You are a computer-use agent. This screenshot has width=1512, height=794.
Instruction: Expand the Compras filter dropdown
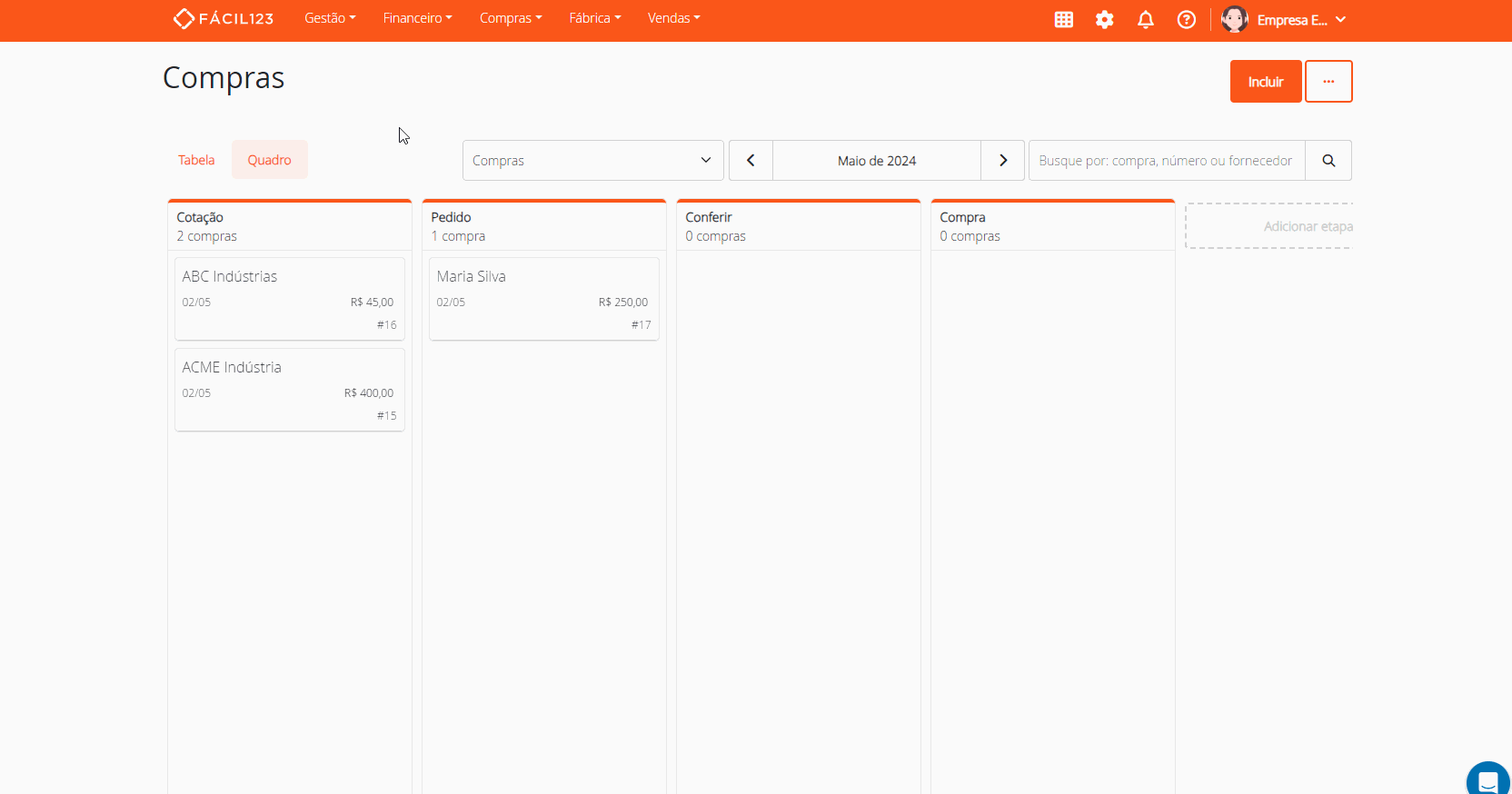[x=592, y=161]
